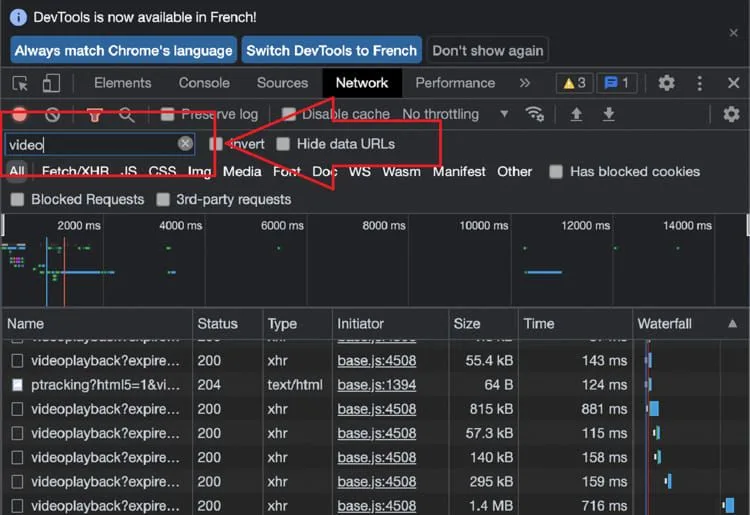This screenshot has width=750, height=515.
Task: Open the three-dot DevTools menu
Action: coord(700,83)
